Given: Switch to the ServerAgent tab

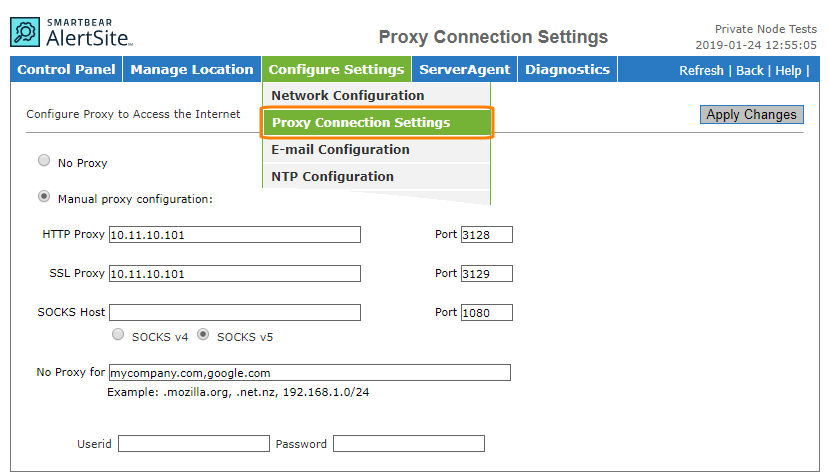Looking at the screenshot, I should 465,69.
